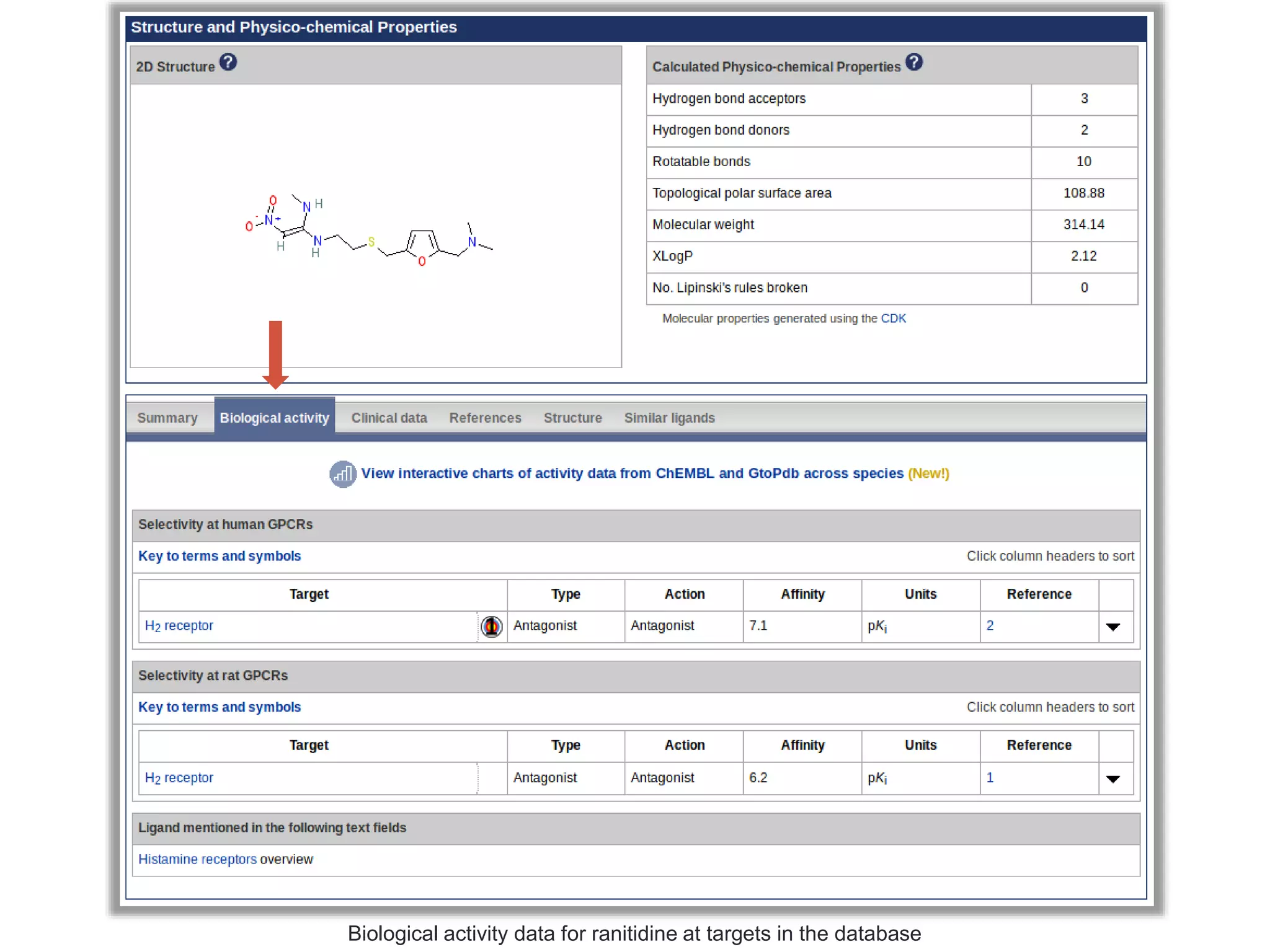This screenshot has width=1270, height=952.
Task: Select the Topological polar surface area value 108.88
Action: coord(1084,193)
